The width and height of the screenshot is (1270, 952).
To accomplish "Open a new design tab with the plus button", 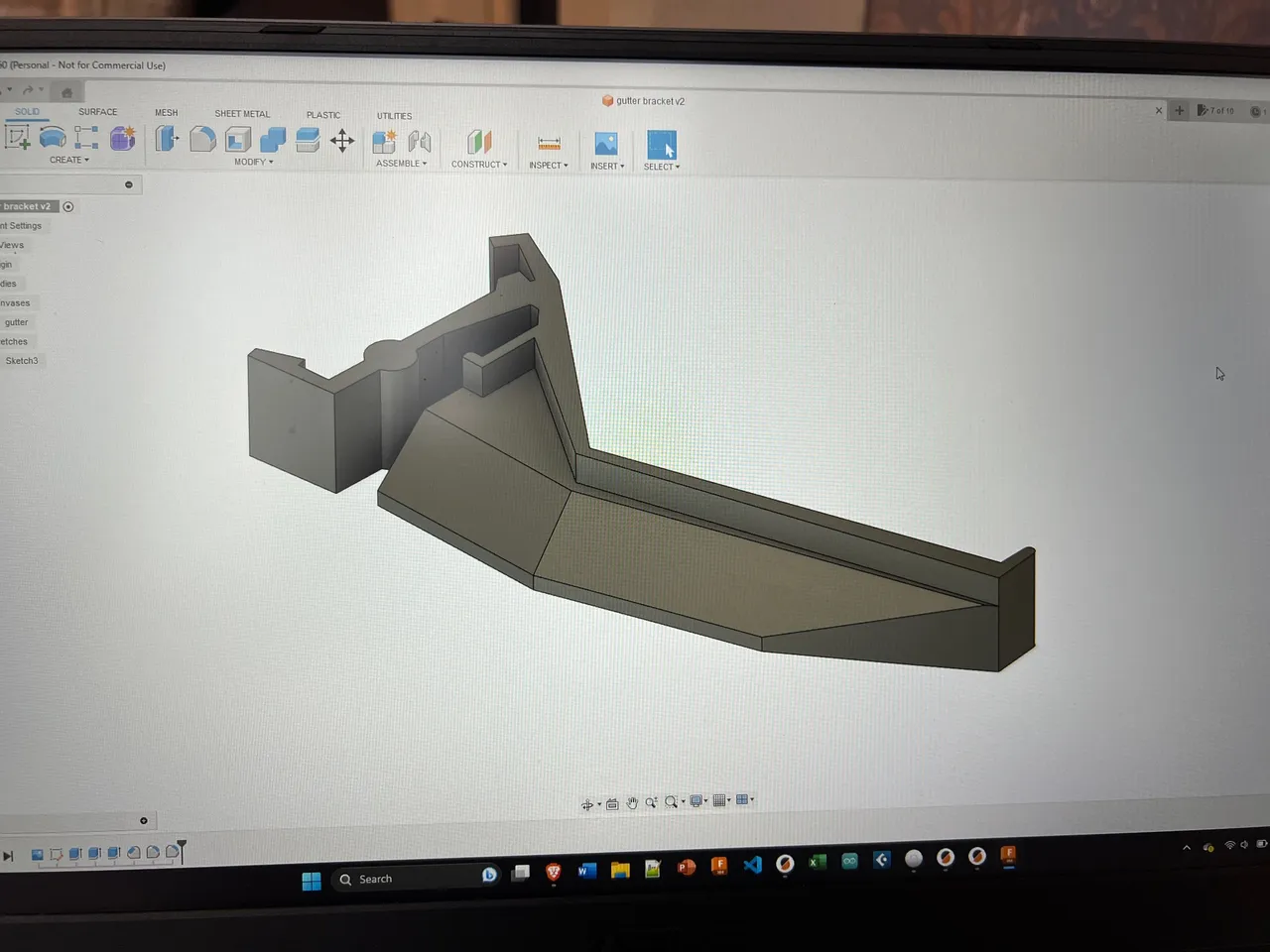I will point(1179,110).
